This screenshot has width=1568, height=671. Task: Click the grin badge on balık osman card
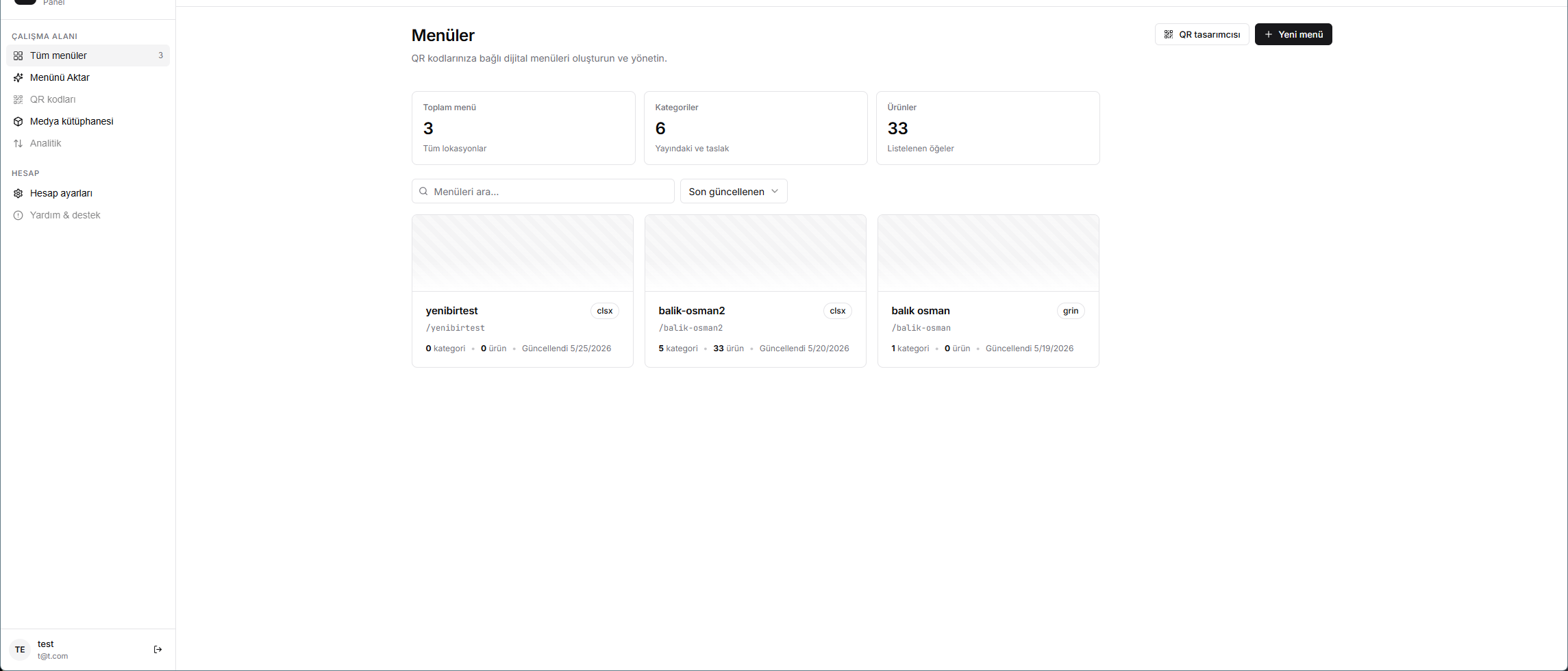click(1071, 311)
